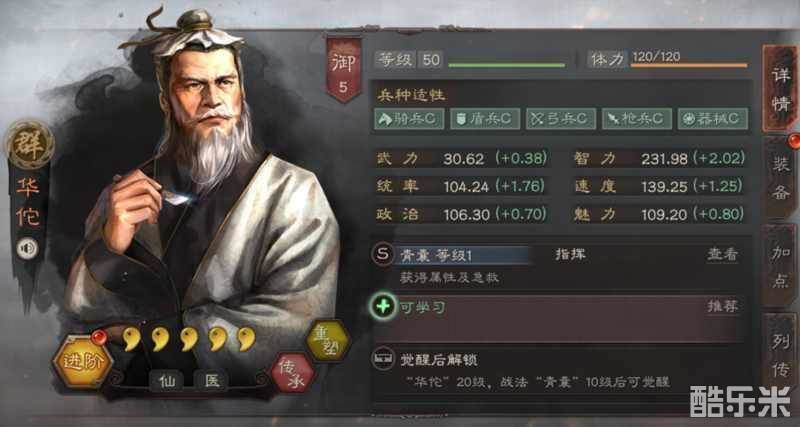Click 推荐 in the learnable skill row
This screenshot has height=427, width=800.
[x=722, y=306]
